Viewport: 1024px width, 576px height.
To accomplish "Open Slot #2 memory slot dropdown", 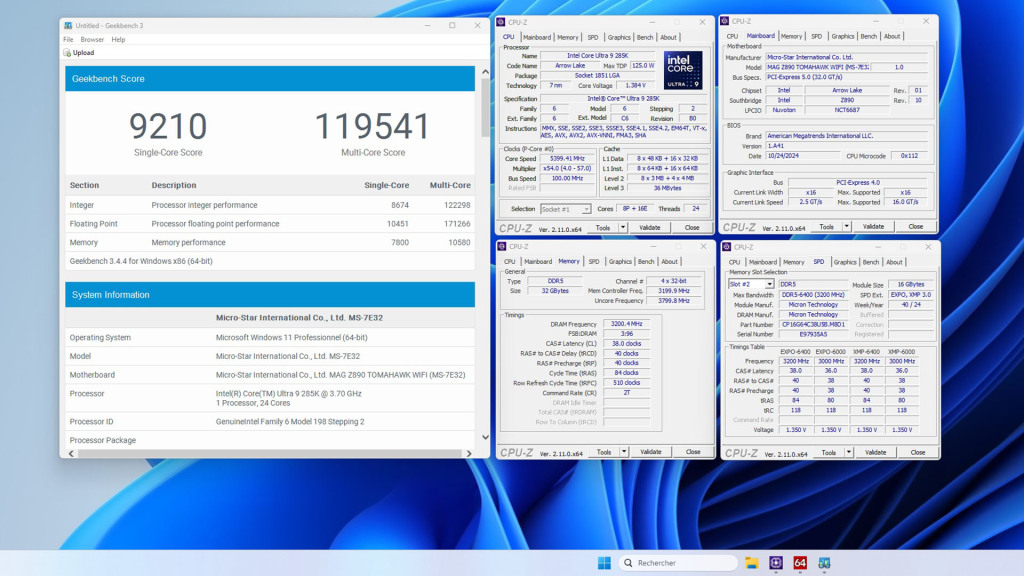I will pos(751,284).
